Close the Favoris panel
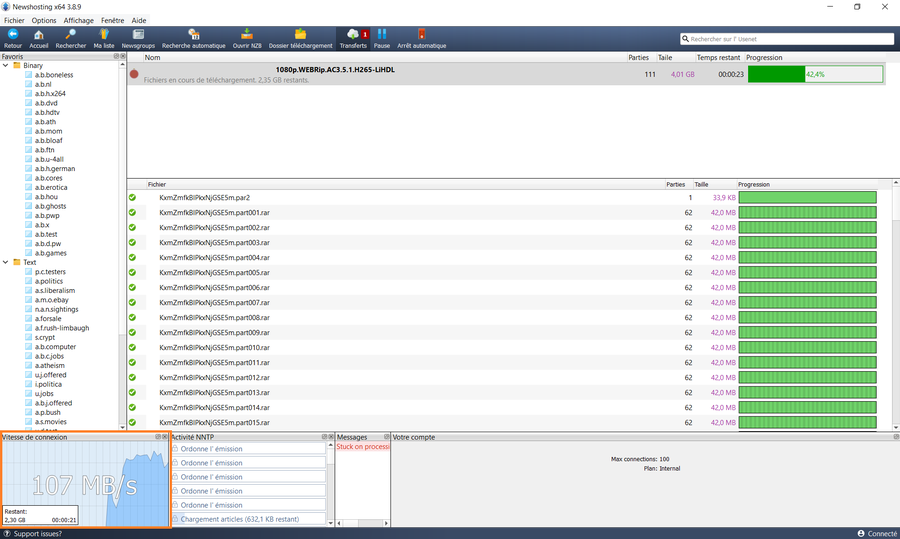 tap(122, 57)
